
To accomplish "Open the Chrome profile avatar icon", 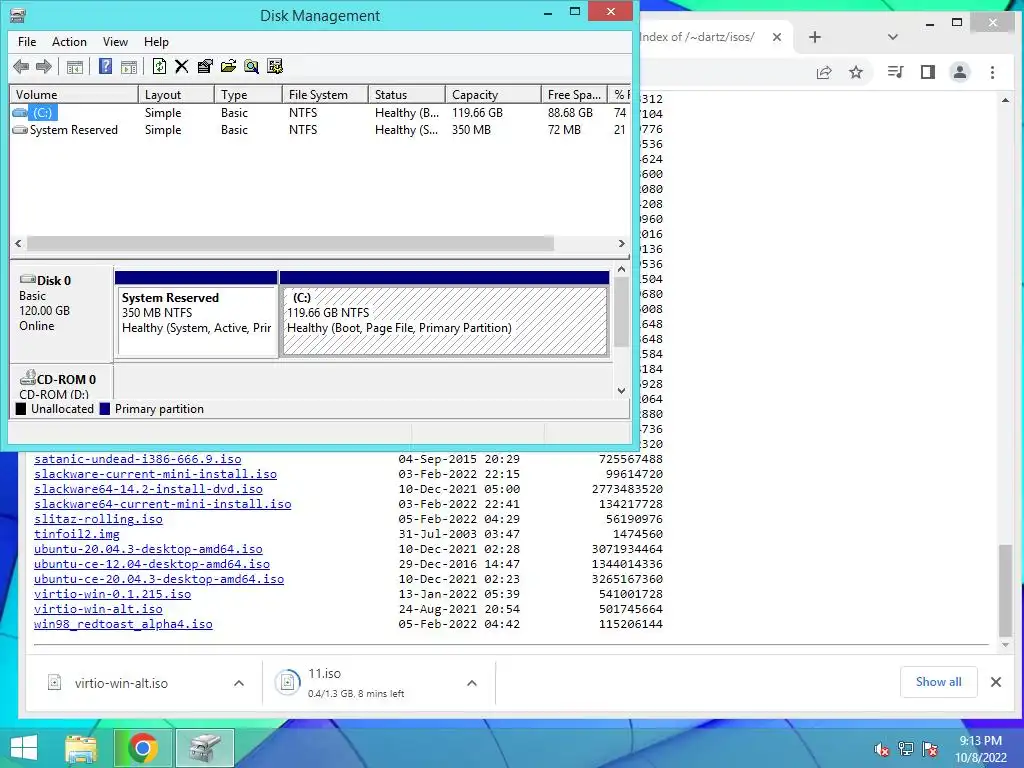I will pos(959,72).
